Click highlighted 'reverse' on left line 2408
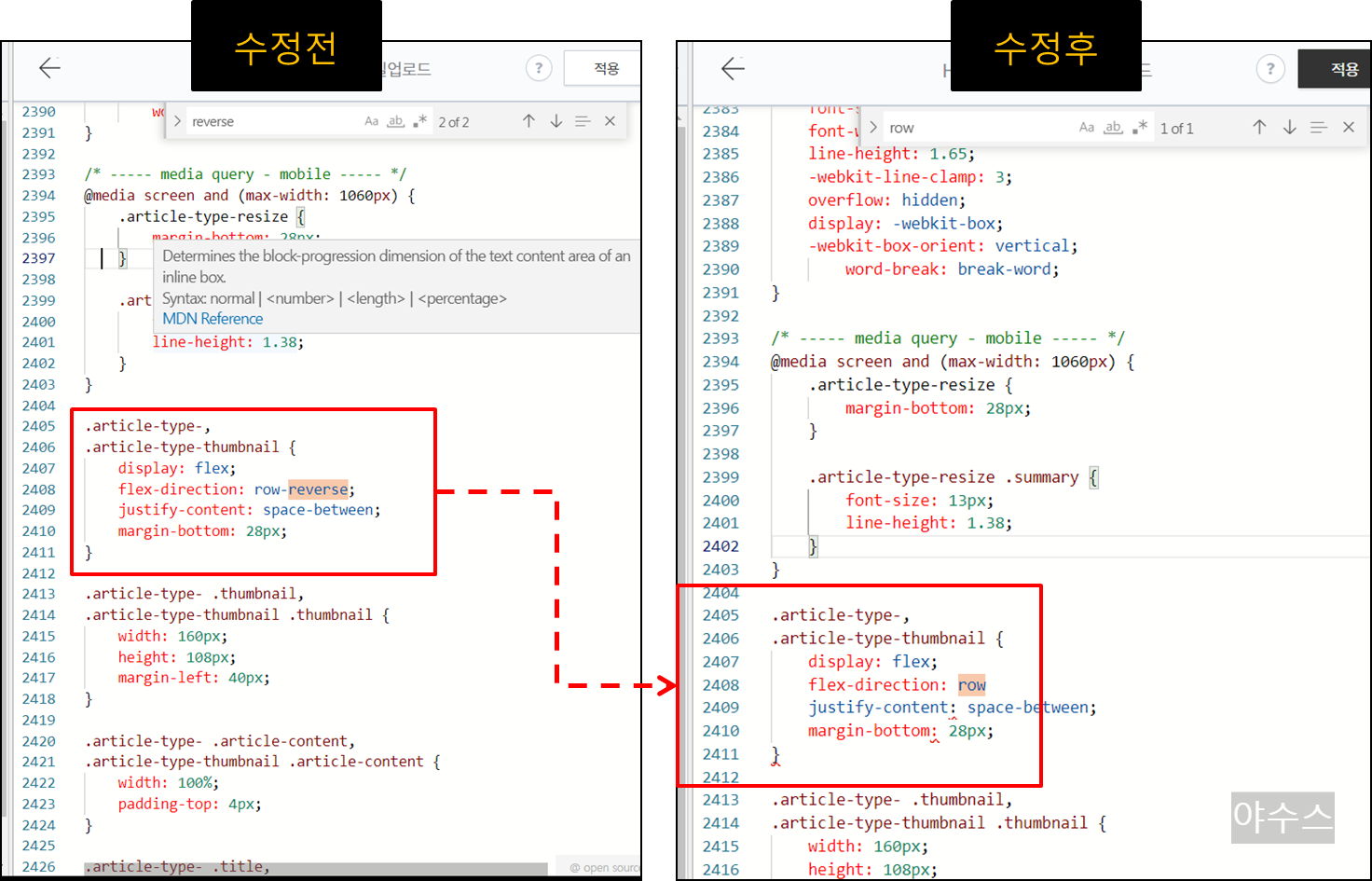Screen dimensions: 1372x881 point(318,489)
